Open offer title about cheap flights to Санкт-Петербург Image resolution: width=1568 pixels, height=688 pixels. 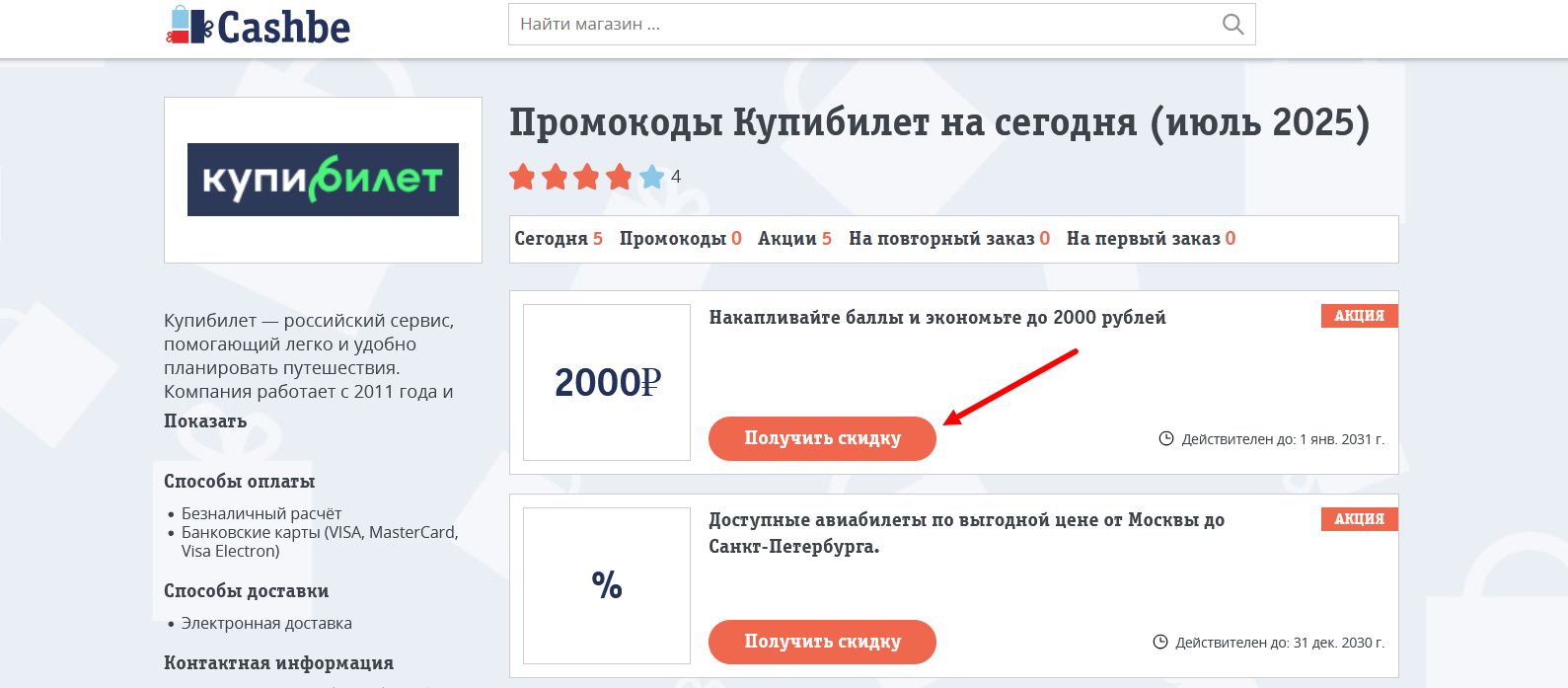point(967,533)
